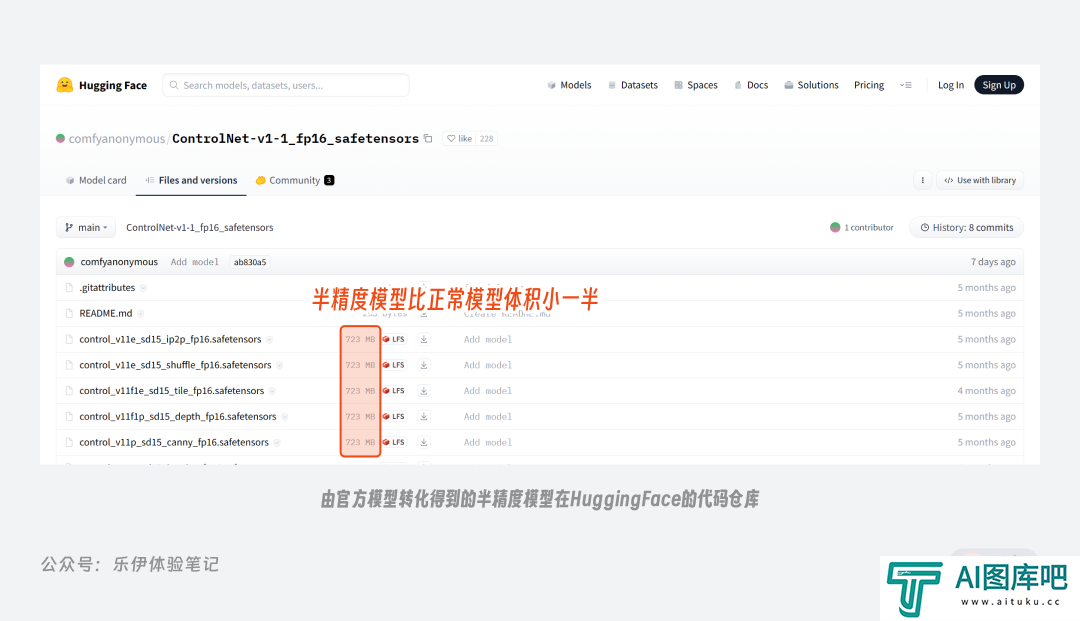Download the depth_fp16 safetensors file
Viewport: 1080px width, 621px height.
[x=424, y=417]
